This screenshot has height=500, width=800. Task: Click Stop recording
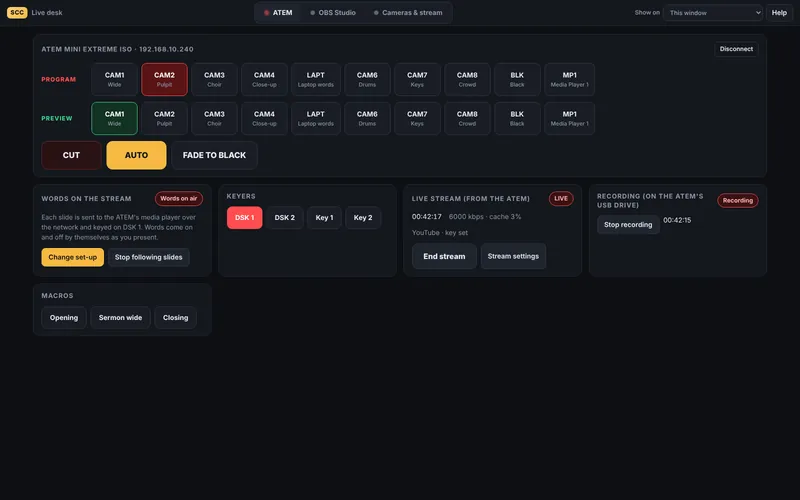click(x=628, y=224)
